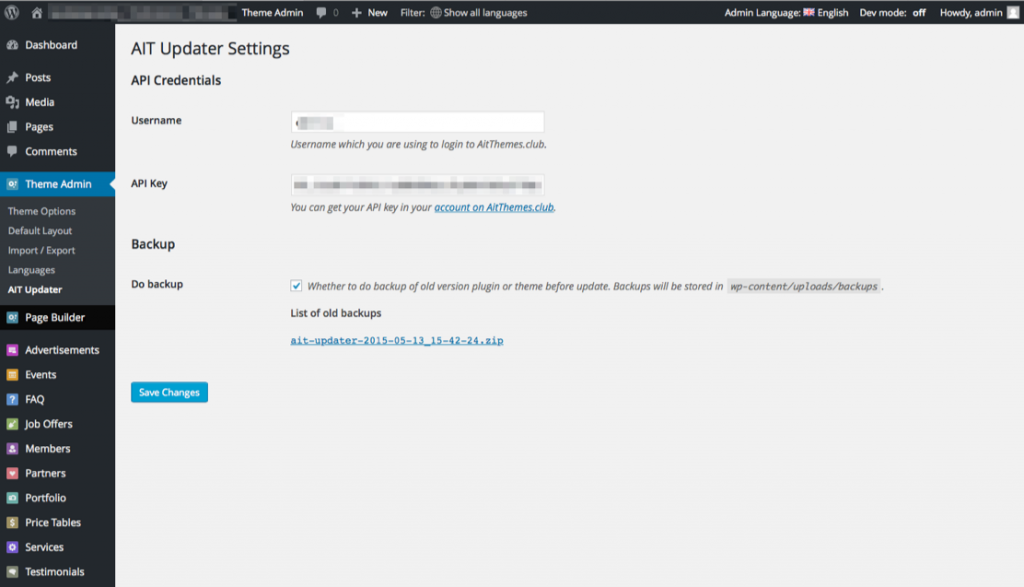
Task: Click the English flag icon
Action: click(808, 12)
